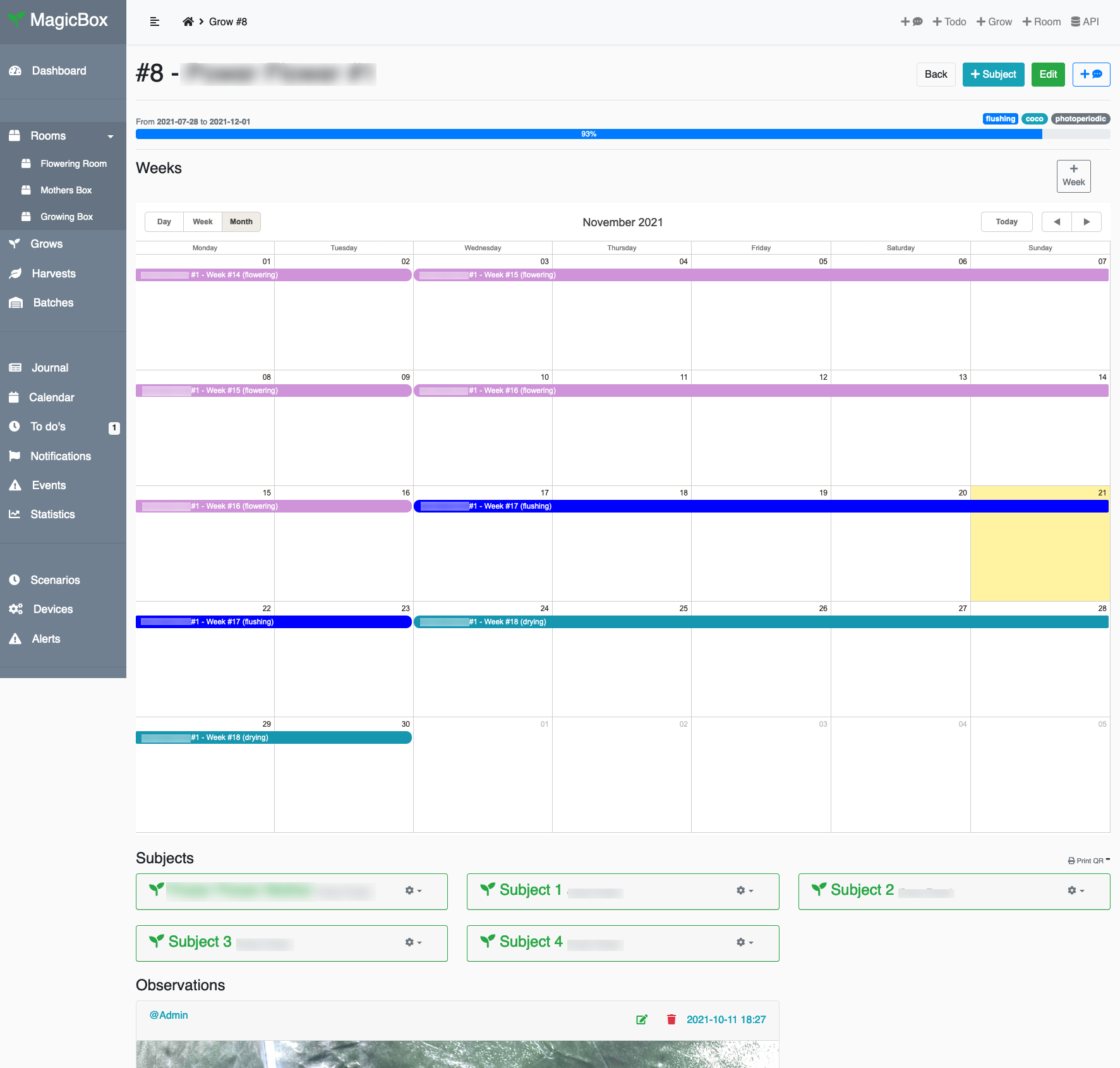Open gear dropdown on Subject 2 card
Viewport: 1120px width, 1068px height.
click(1075, 890)
